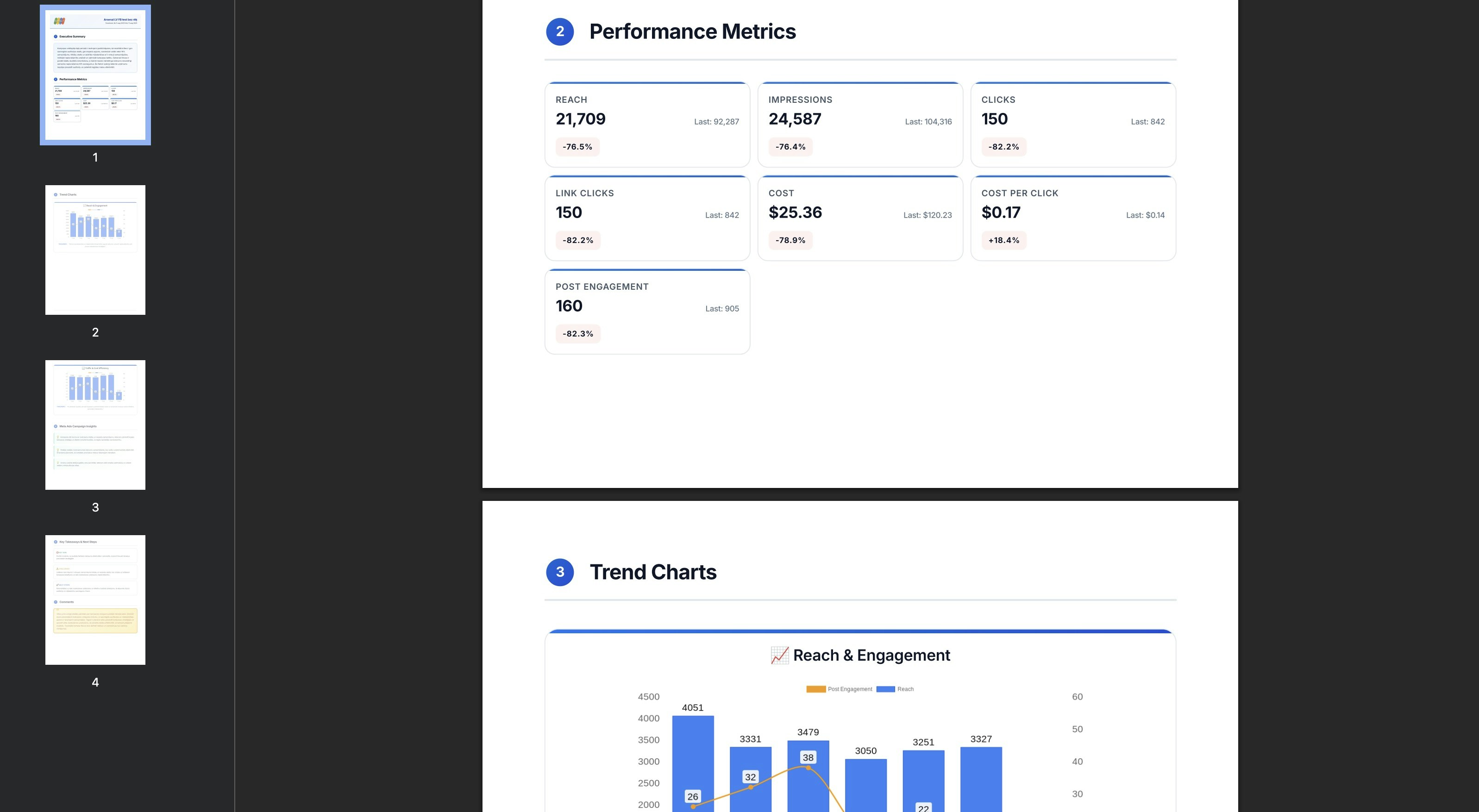
Task: Click the bar labeled 3050
Action: point(866,785)
